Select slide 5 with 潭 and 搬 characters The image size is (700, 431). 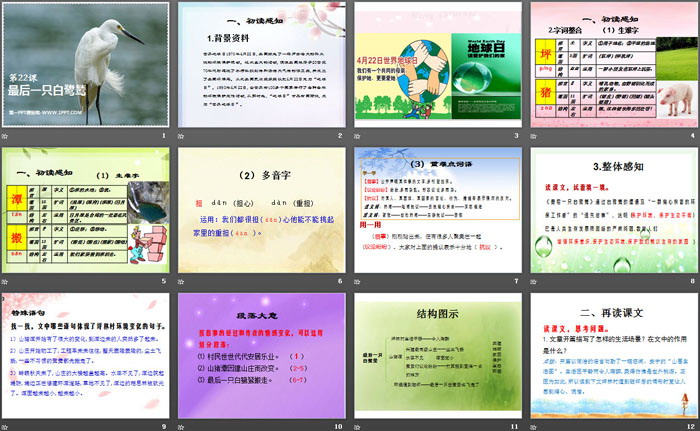pyautogui.click(x=86, y=210)
